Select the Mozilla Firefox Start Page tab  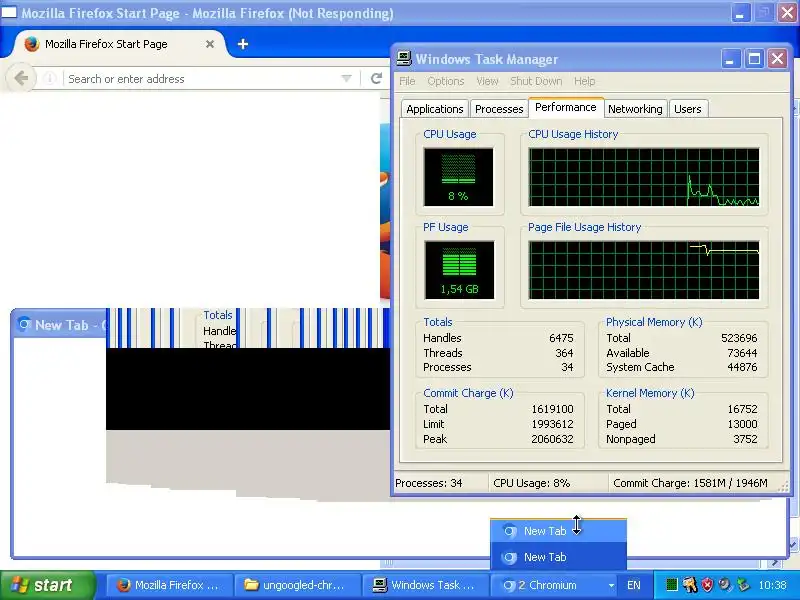tap(118, 44)
